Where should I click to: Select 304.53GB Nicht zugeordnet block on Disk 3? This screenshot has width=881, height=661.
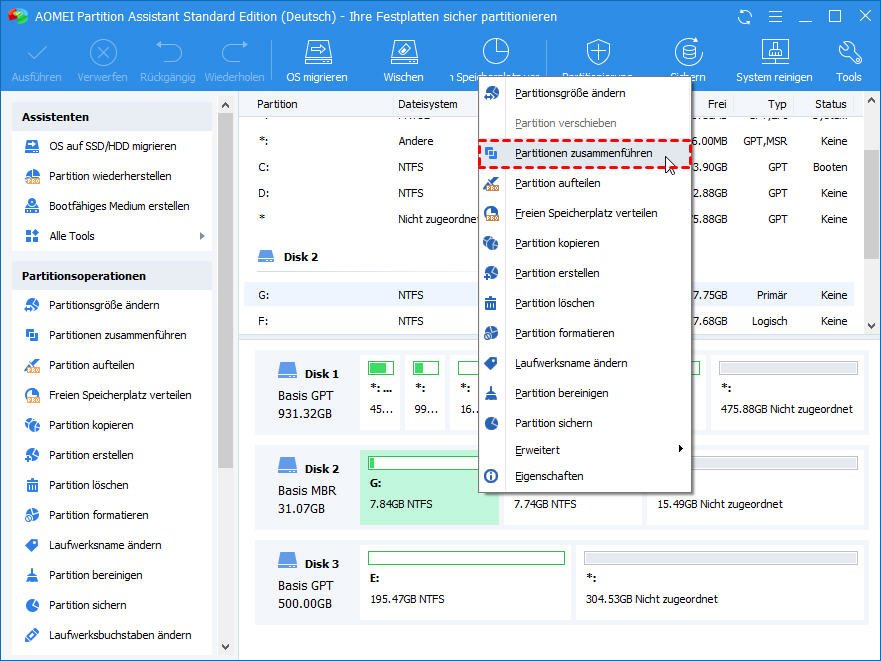(720, 582)
